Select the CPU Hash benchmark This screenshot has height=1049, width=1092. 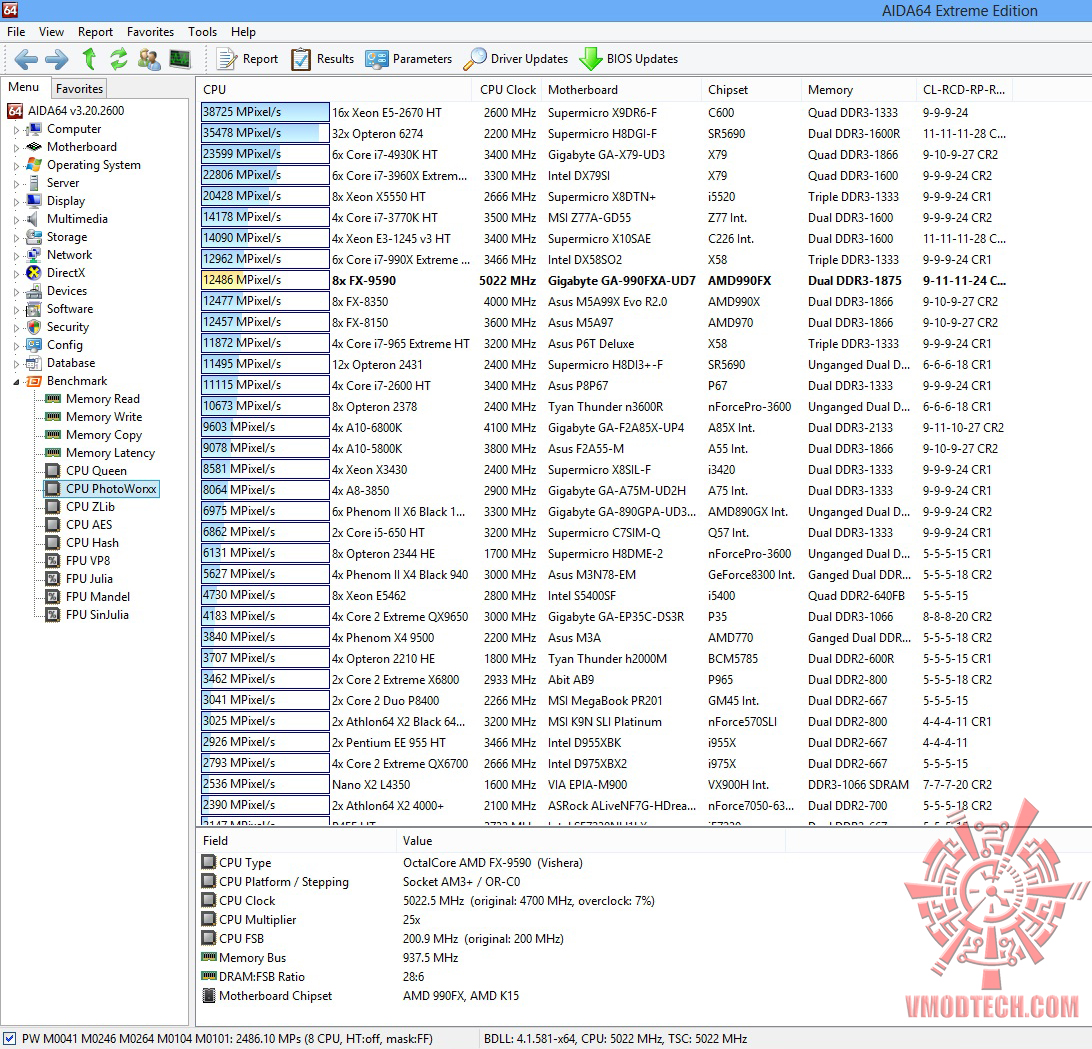coord(92,543)
